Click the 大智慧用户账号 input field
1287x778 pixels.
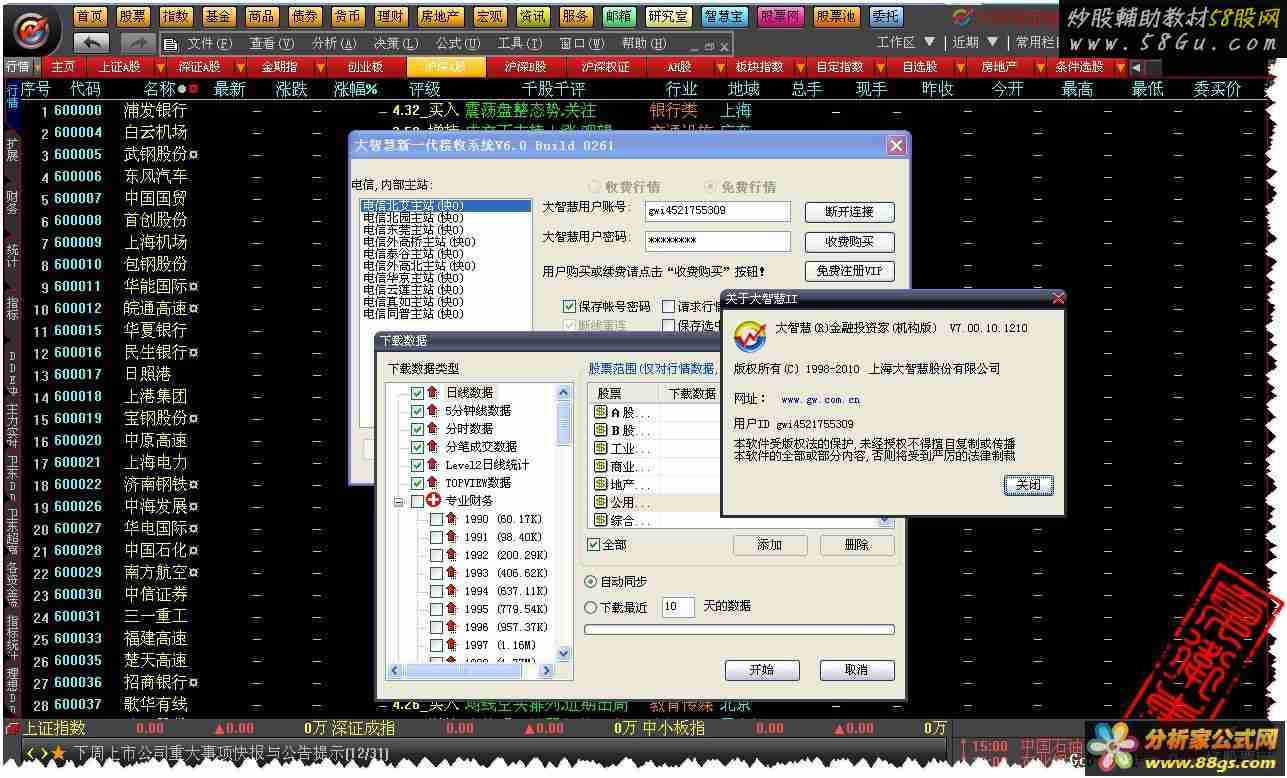click(717, 211)
